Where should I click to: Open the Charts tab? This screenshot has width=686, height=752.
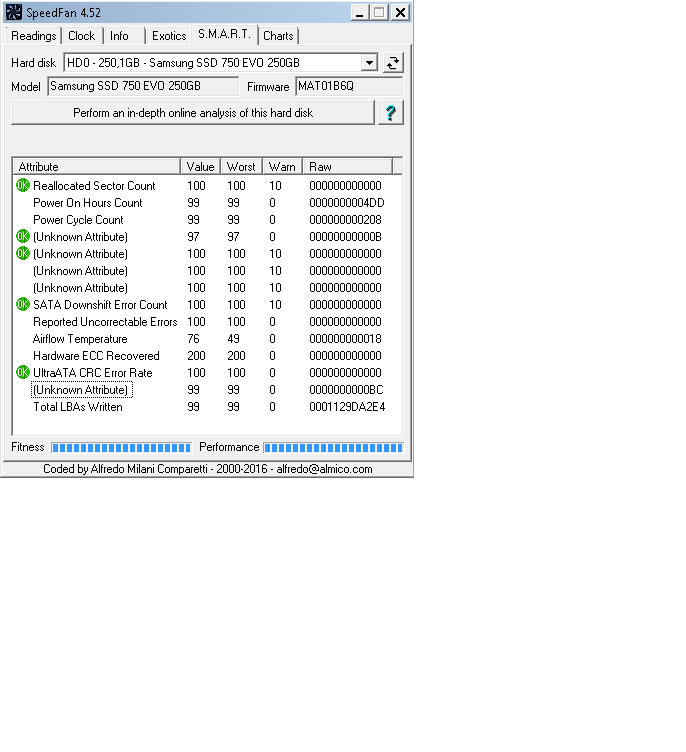point(278,36)
